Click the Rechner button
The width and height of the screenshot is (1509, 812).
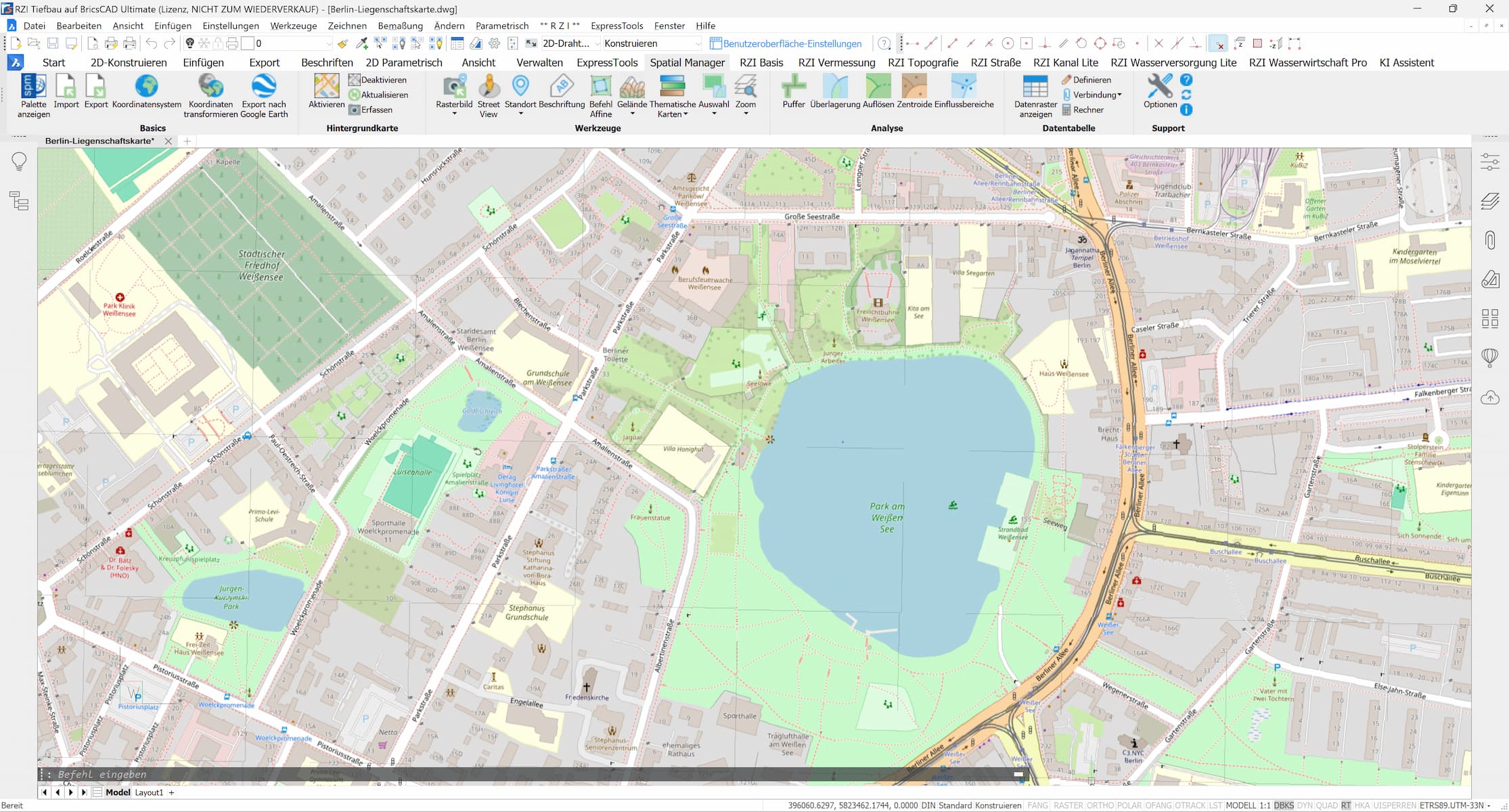click(x=1083, y=110)
